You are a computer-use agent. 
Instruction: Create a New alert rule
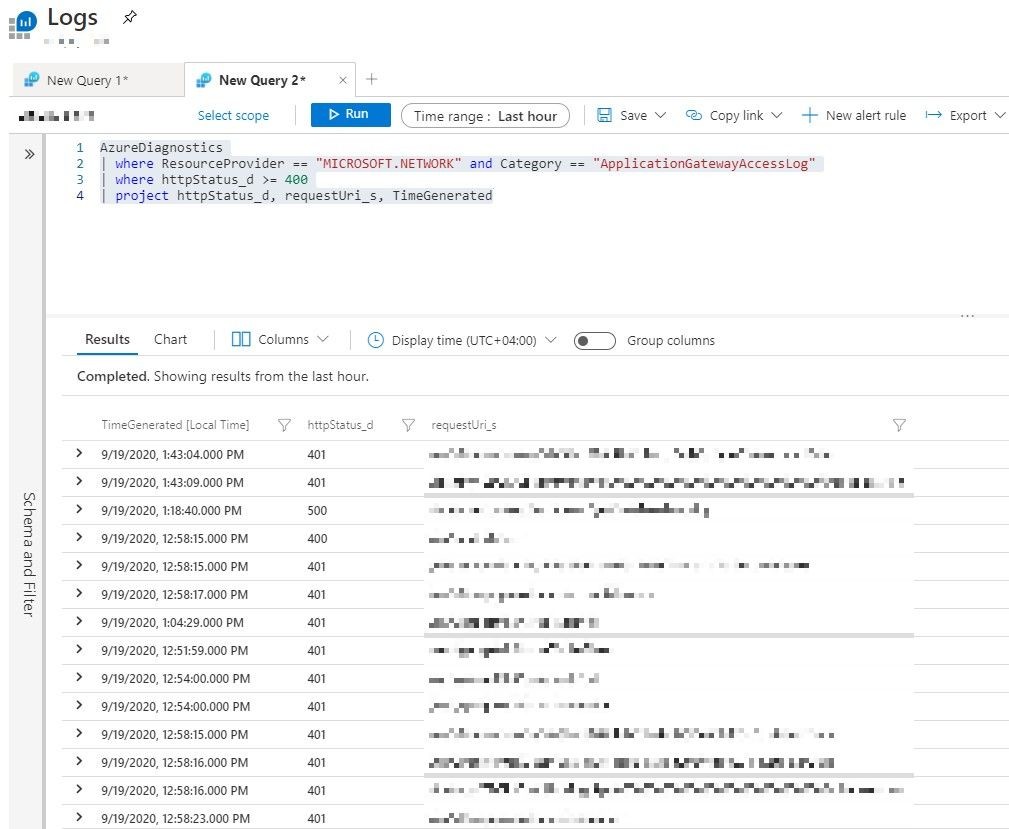point(854,115)
